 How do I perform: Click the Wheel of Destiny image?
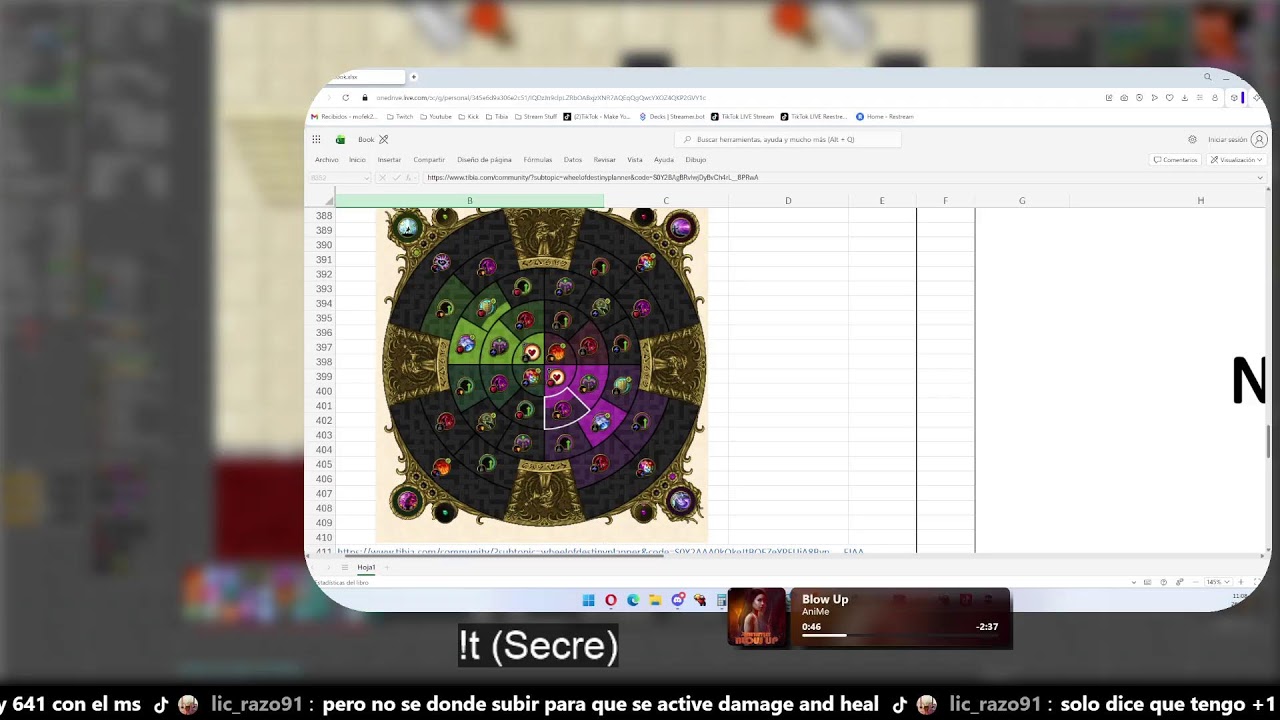click(x=541, y=375)
